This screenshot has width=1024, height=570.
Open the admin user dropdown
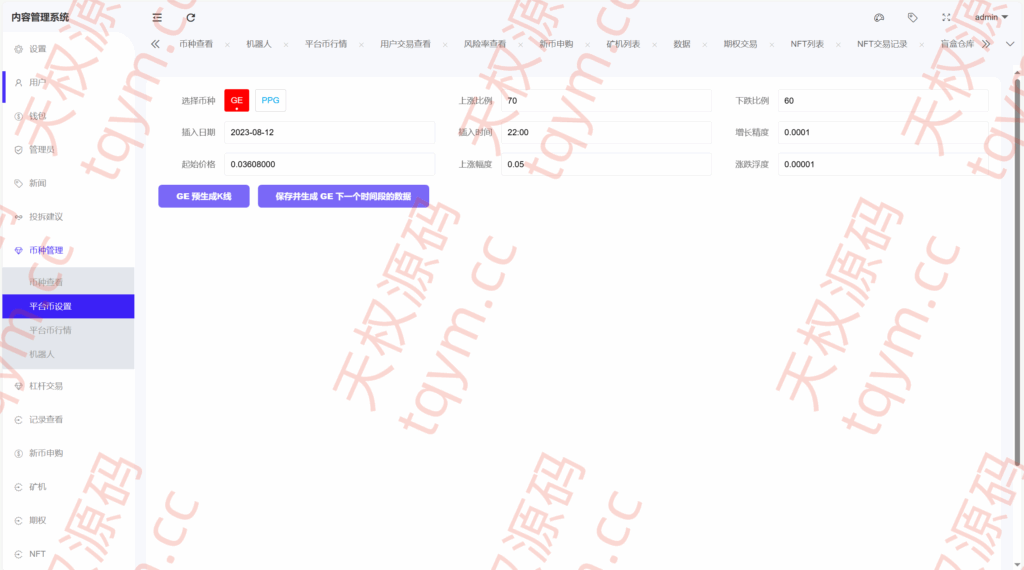pyautogui.click(x=991, y=18)
